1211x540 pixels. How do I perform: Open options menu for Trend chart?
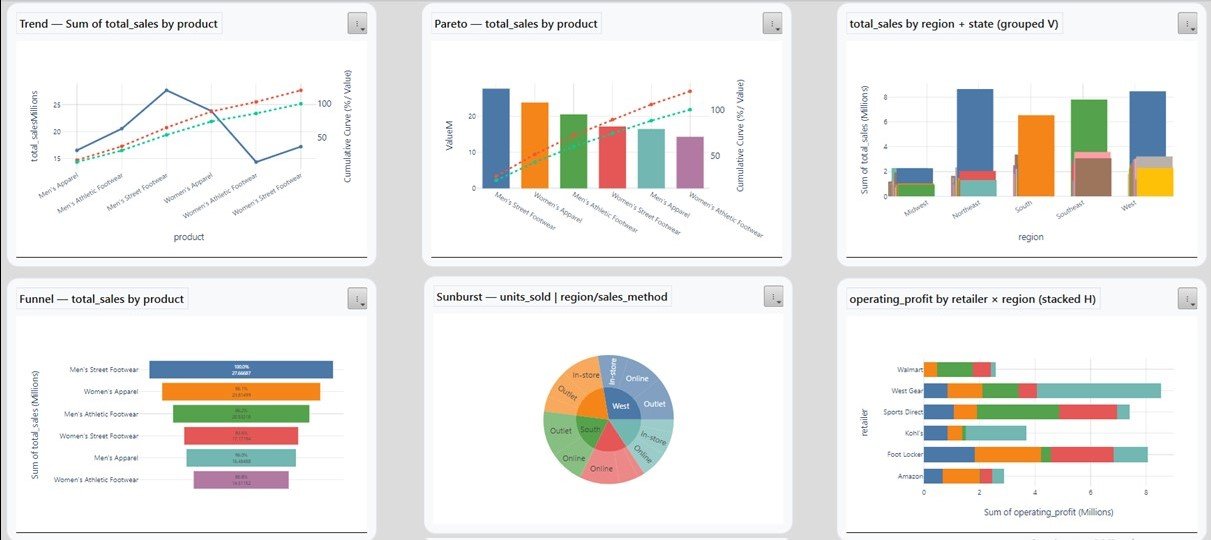(358, 24)
